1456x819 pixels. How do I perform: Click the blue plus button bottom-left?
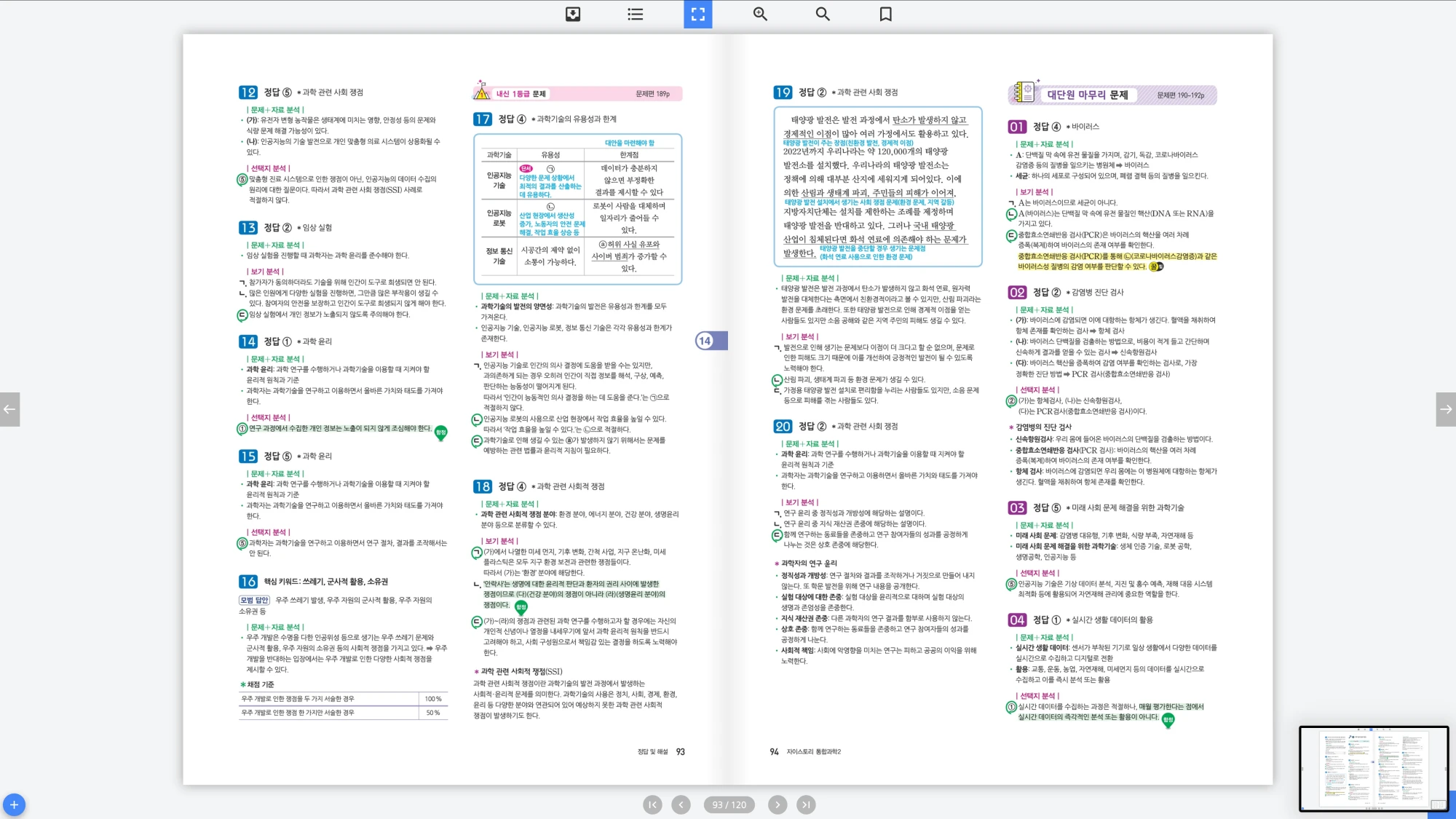point(14,804)
